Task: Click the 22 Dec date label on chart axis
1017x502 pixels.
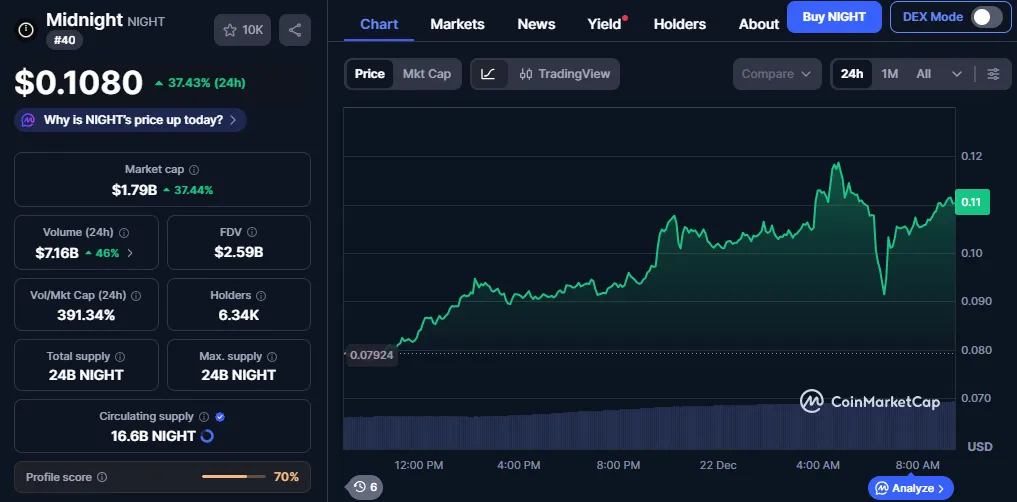Action: 718,465
